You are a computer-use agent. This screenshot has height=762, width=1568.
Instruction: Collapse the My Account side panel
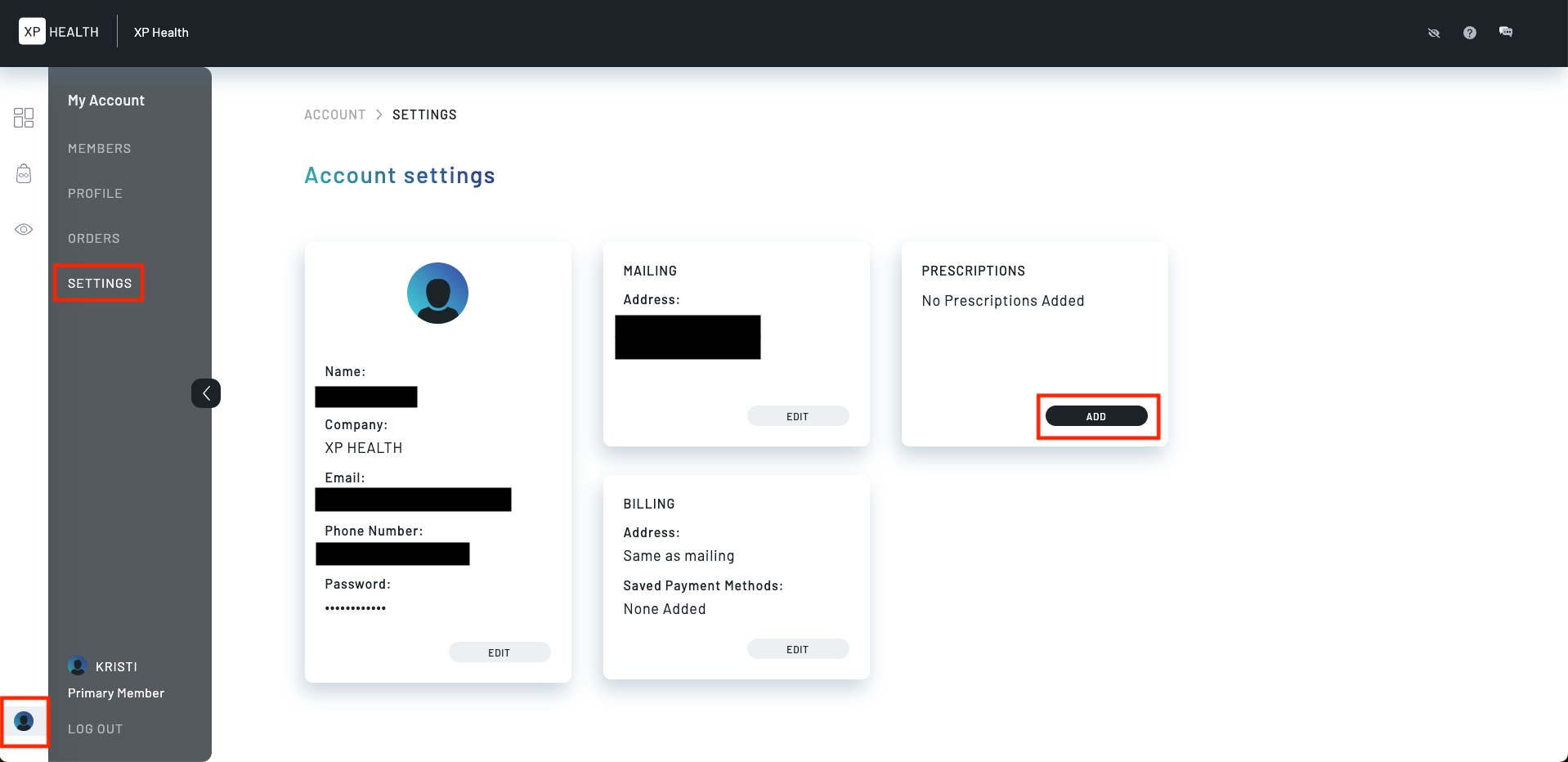pyautogui.click(x=206, y=393)
